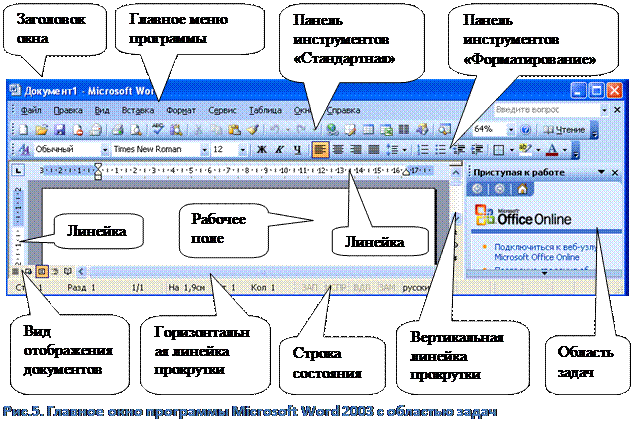Toggle justify alignment

coord(374,150)
